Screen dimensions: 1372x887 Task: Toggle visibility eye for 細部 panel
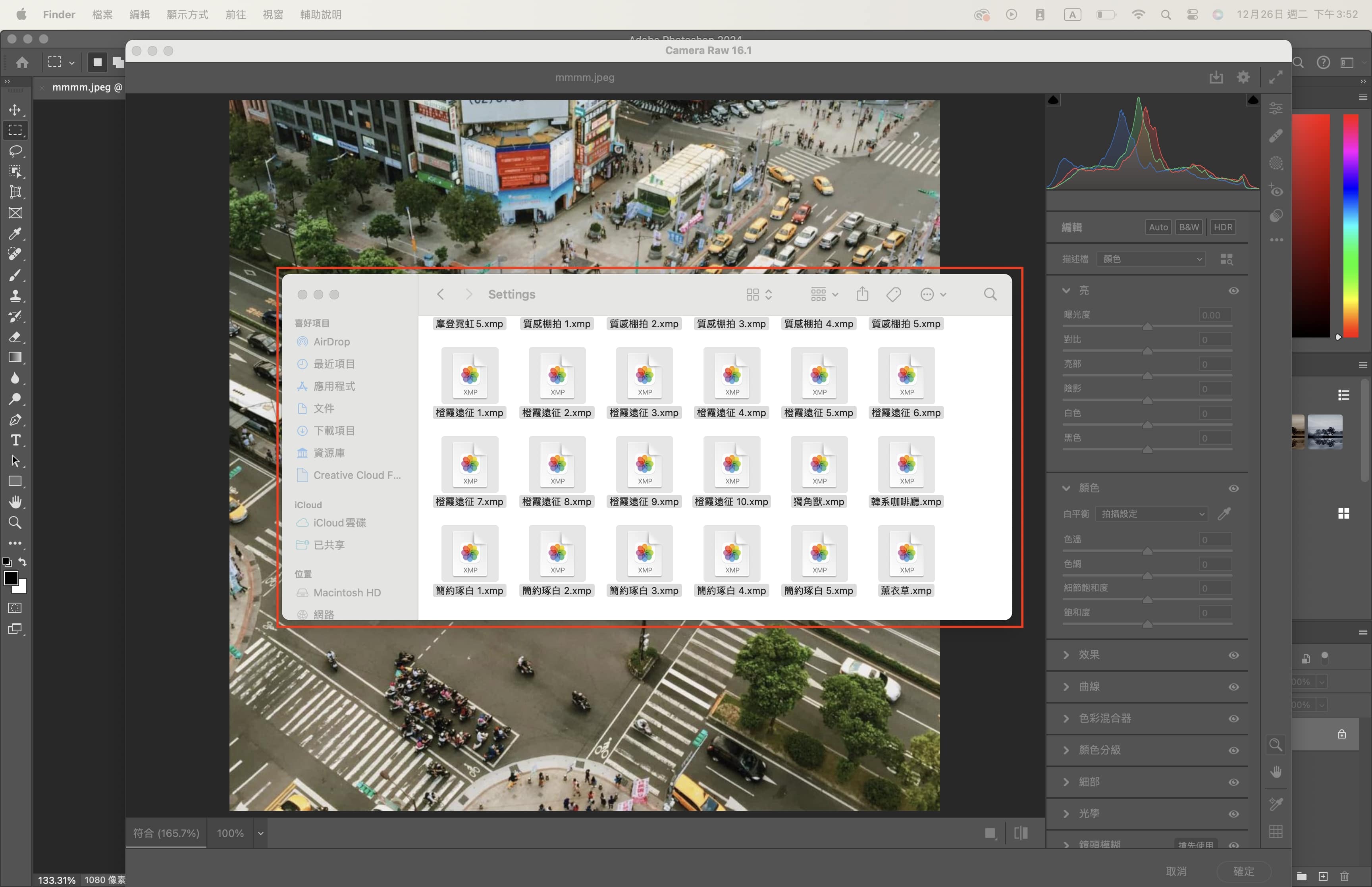(1233, 782)
